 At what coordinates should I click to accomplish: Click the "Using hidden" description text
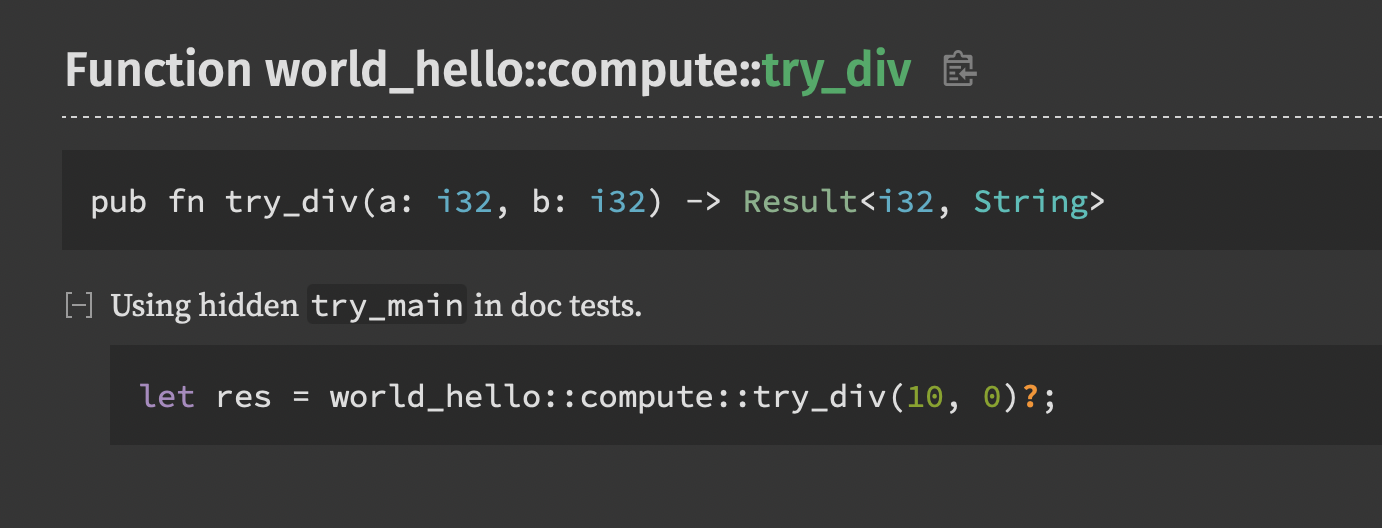[x=204, y=305]
